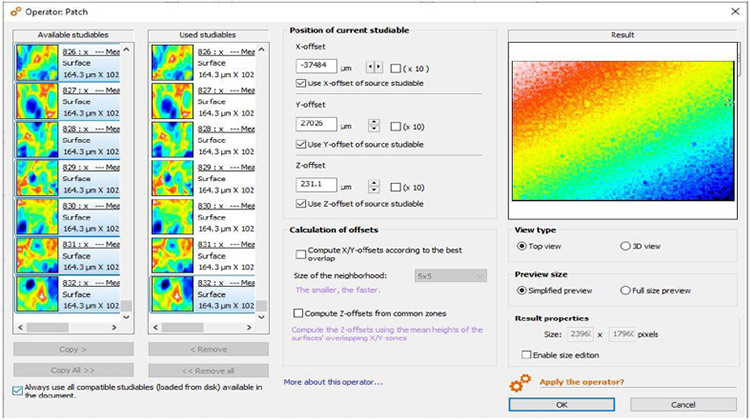Click the X-offset left/right arrow stepper
Image resolution: width=750 pixels, height=420 pixels.
tap(375, 66)
